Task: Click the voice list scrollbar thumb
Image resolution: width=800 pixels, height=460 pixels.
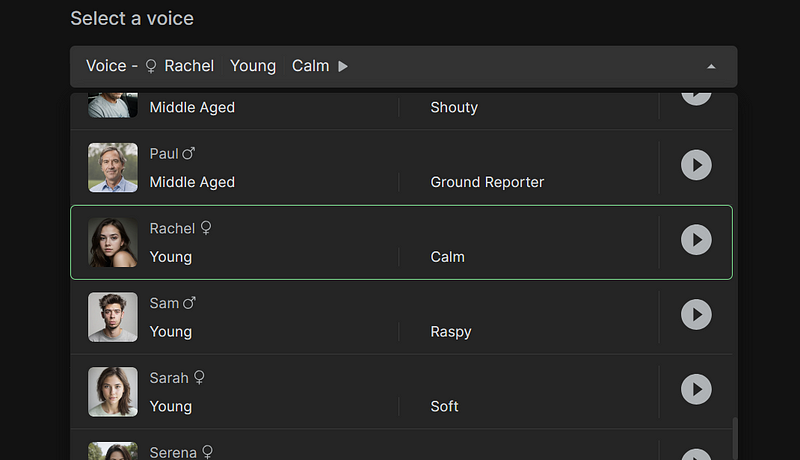Action: point(735,439)
